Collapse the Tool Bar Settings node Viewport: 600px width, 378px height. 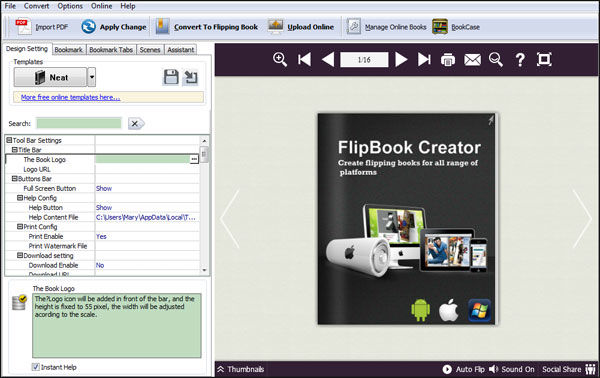pos(9,140)
